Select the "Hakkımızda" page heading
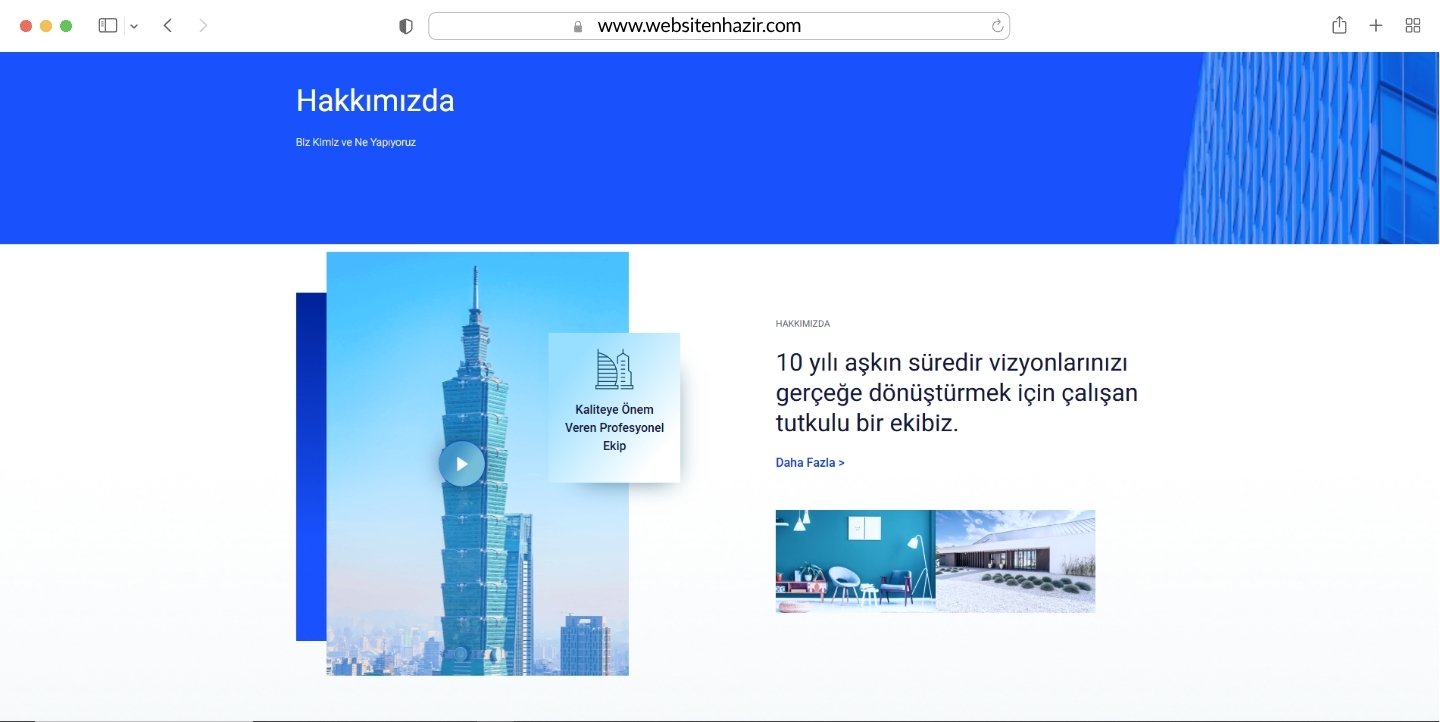This screenshot has height=722, width=1440. coord(375,101)
